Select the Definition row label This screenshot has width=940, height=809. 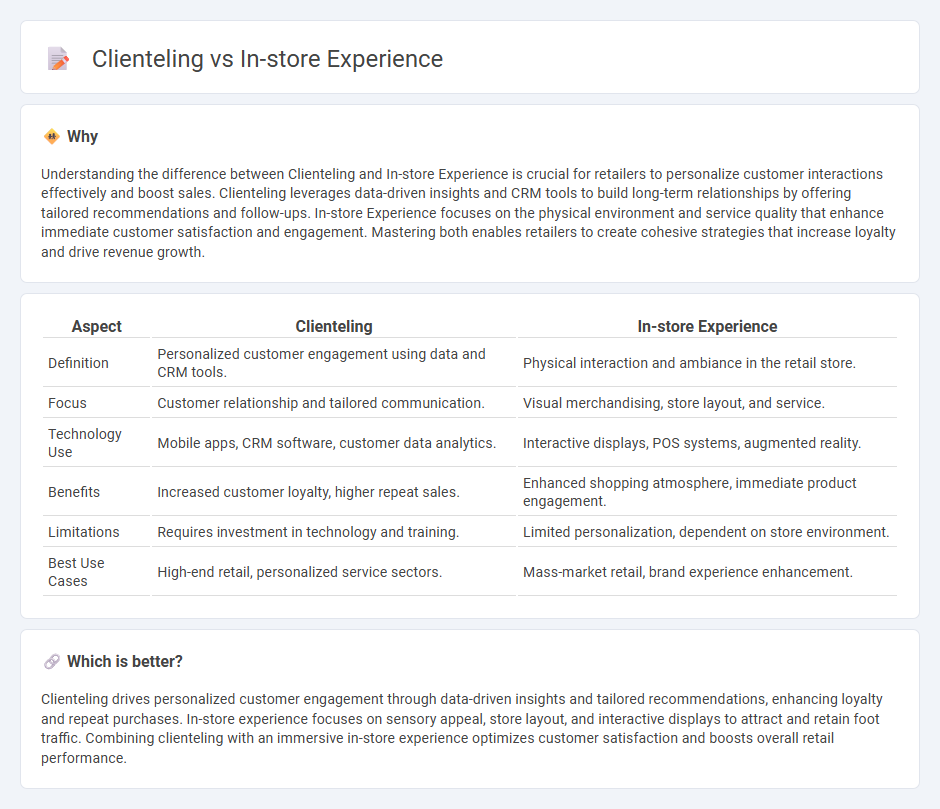[78, 363]
